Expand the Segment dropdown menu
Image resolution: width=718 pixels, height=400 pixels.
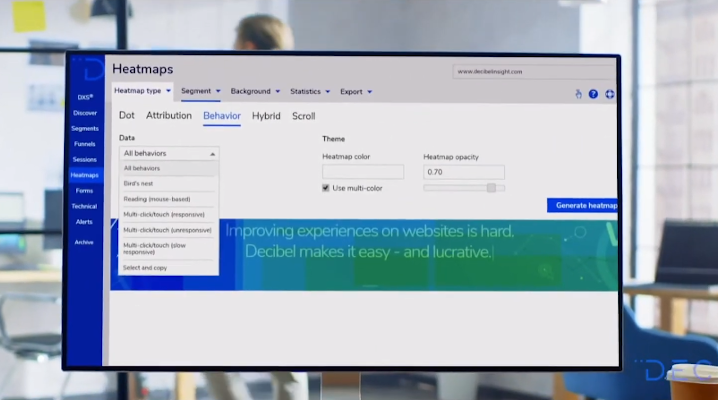201,91
